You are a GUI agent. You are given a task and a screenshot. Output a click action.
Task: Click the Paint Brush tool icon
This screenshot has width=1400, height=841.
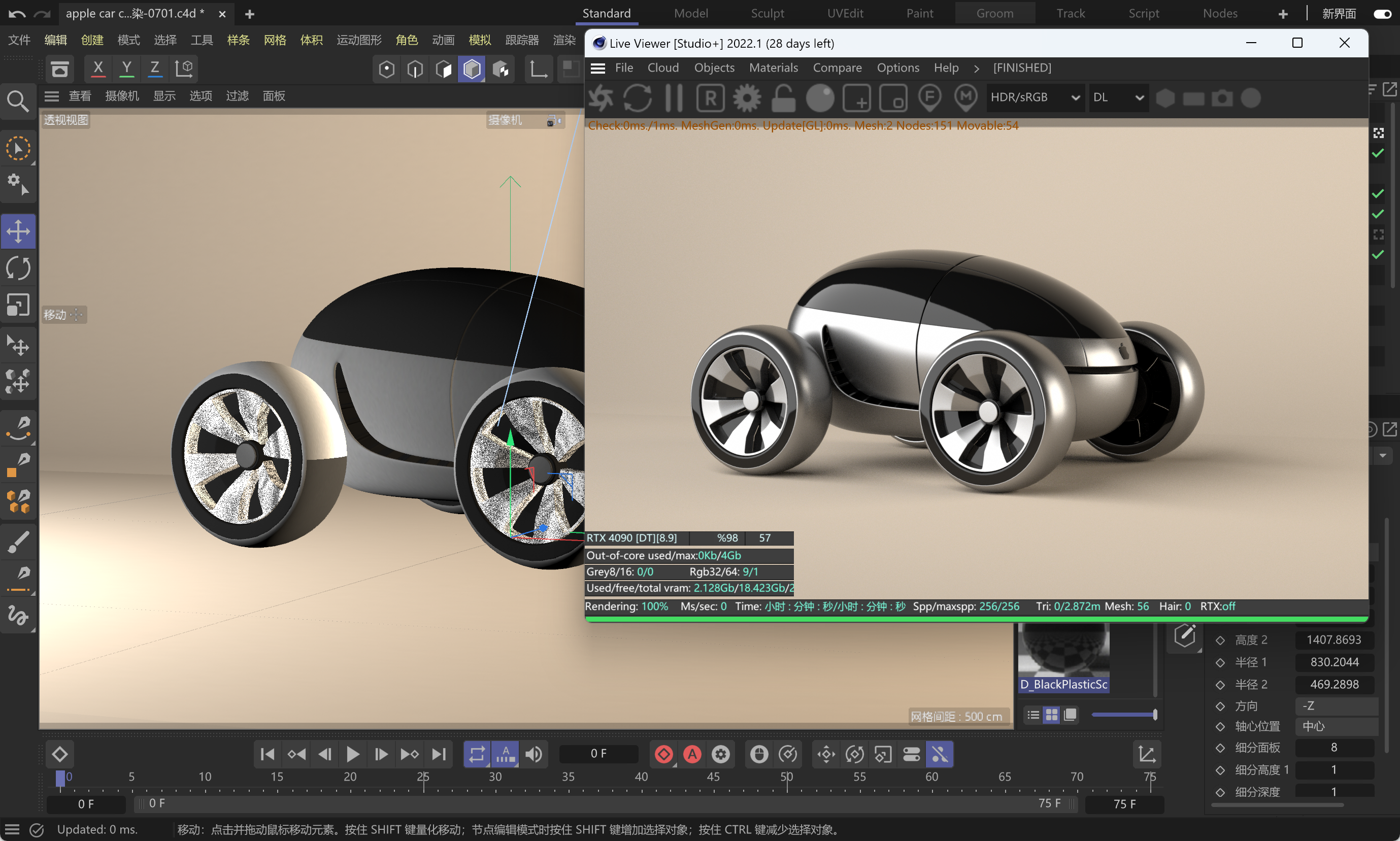[18, 543]
